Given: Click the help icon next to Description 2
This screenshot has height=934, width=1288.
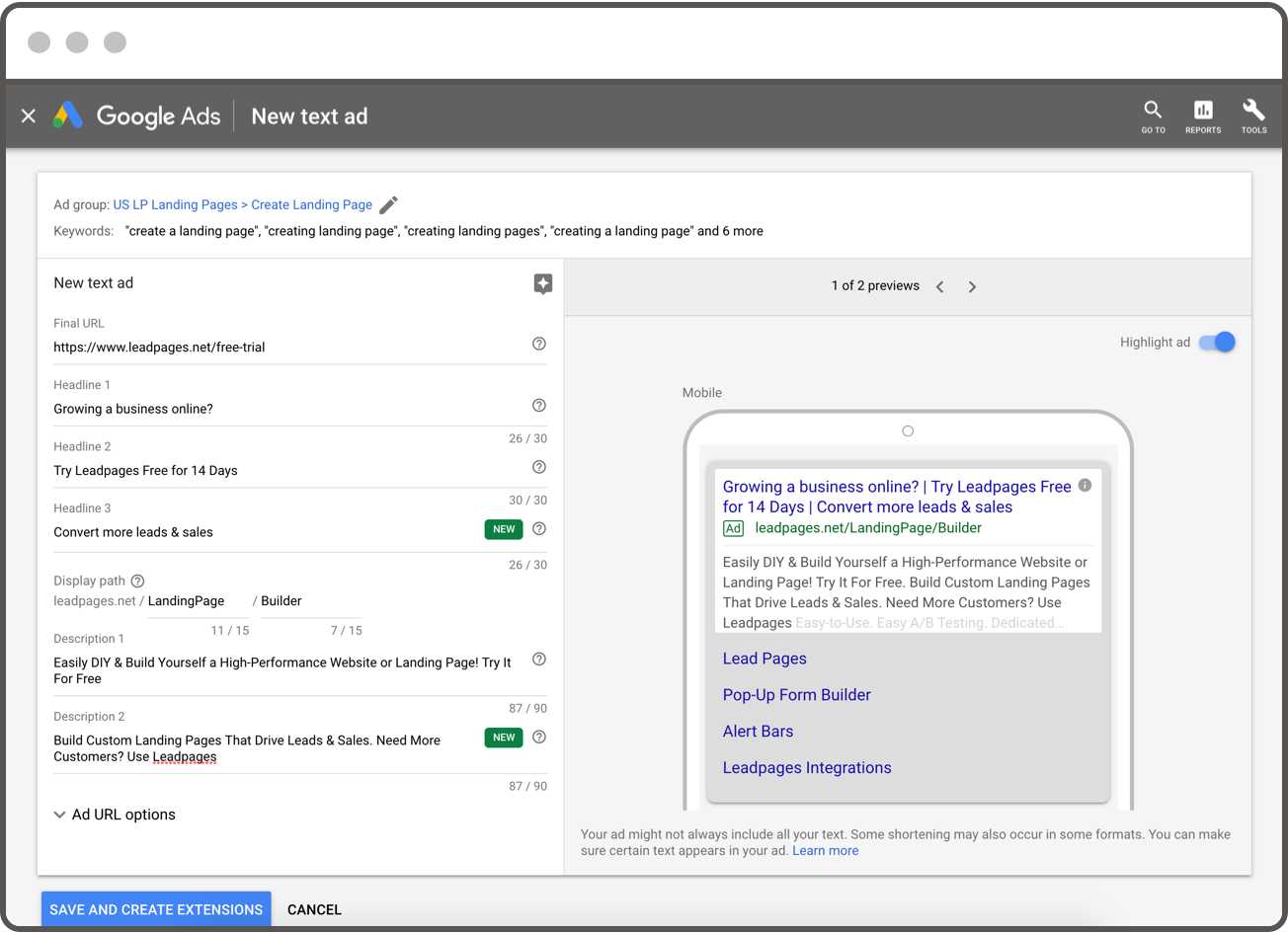Looking at the screenshot, I should click(x=538, y=737).
